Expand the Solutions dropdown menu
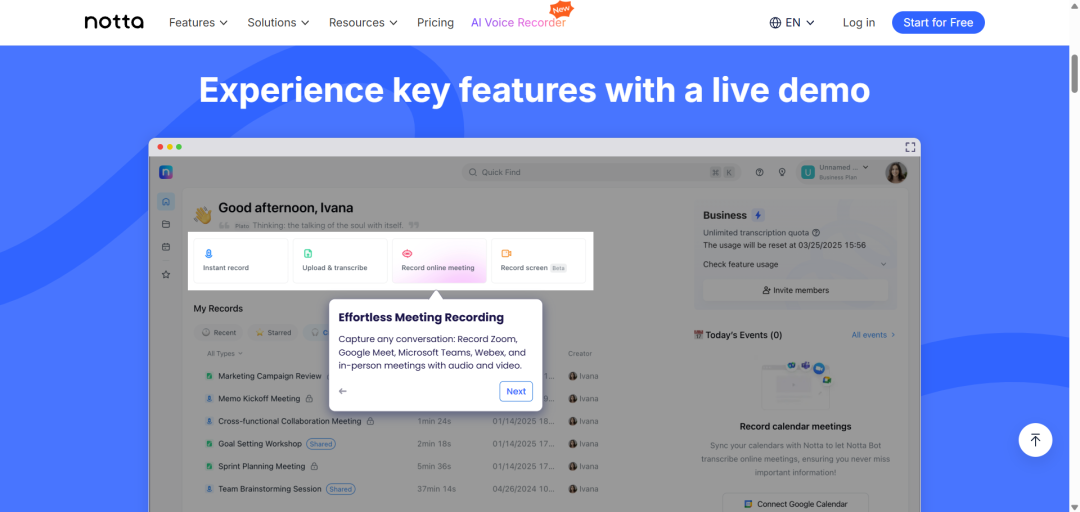Viewport: 1080px width, 512px height. pos(278,23)
